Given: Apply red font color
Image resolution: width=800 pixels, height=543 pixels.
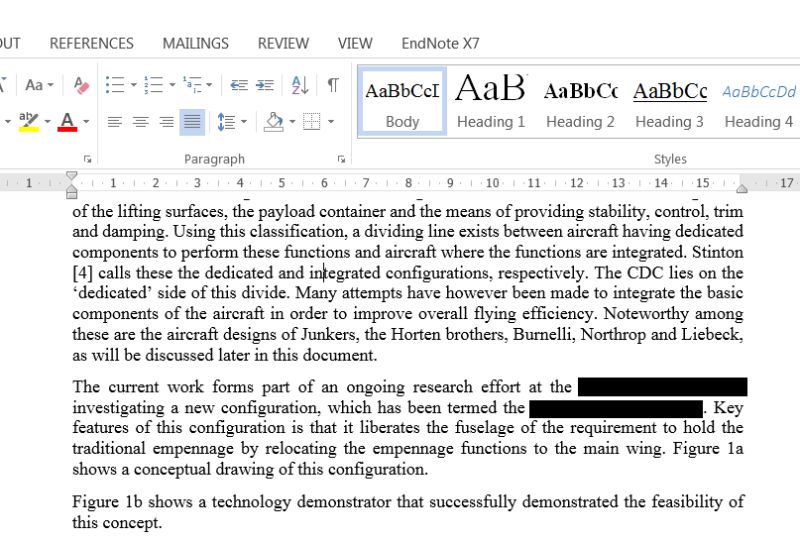Looking at the screenshot, I should coord(67,121).
